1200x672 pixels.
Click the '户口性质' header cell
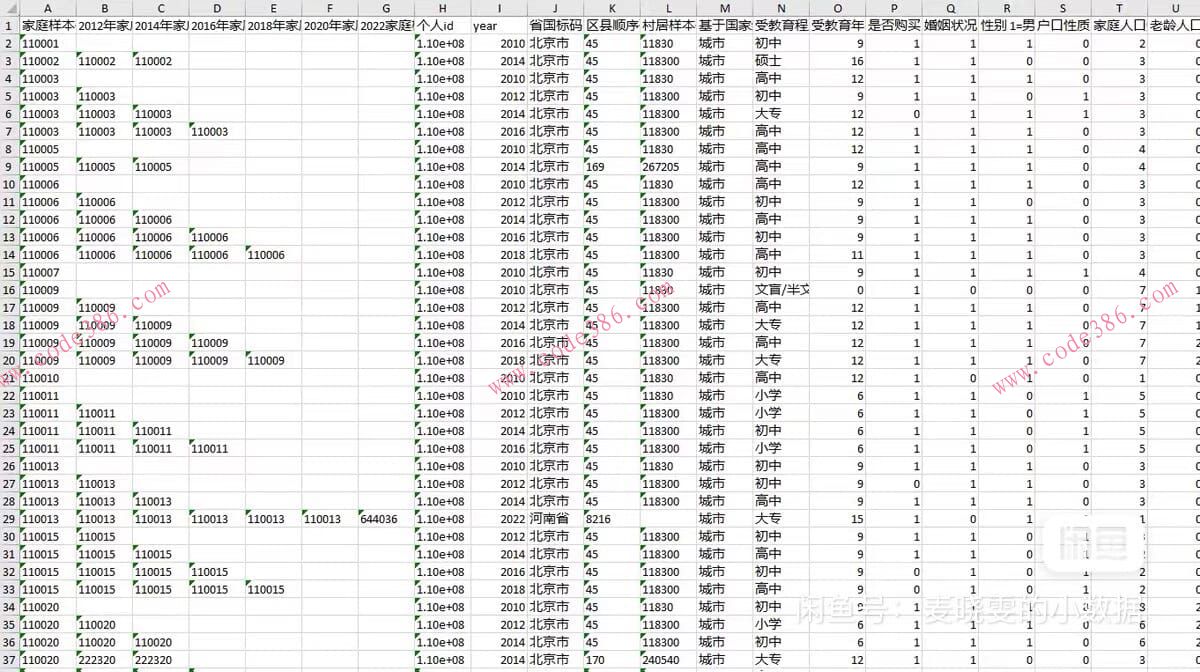1063,25
